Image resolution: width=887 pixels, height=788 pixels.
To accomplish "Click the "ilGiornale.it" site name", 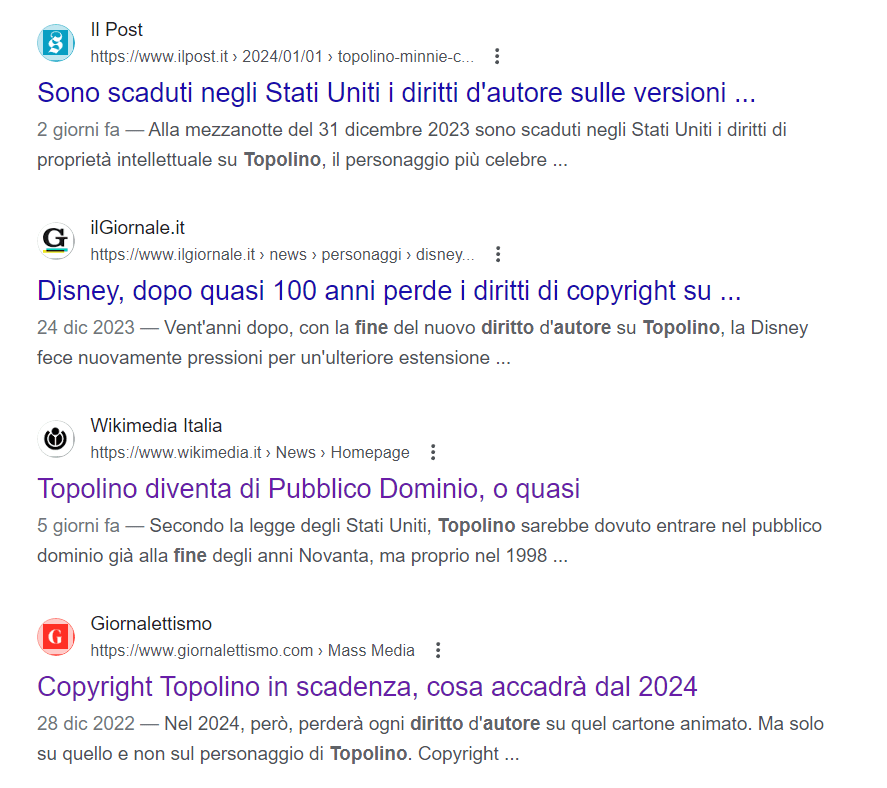I will click(137, 227).
